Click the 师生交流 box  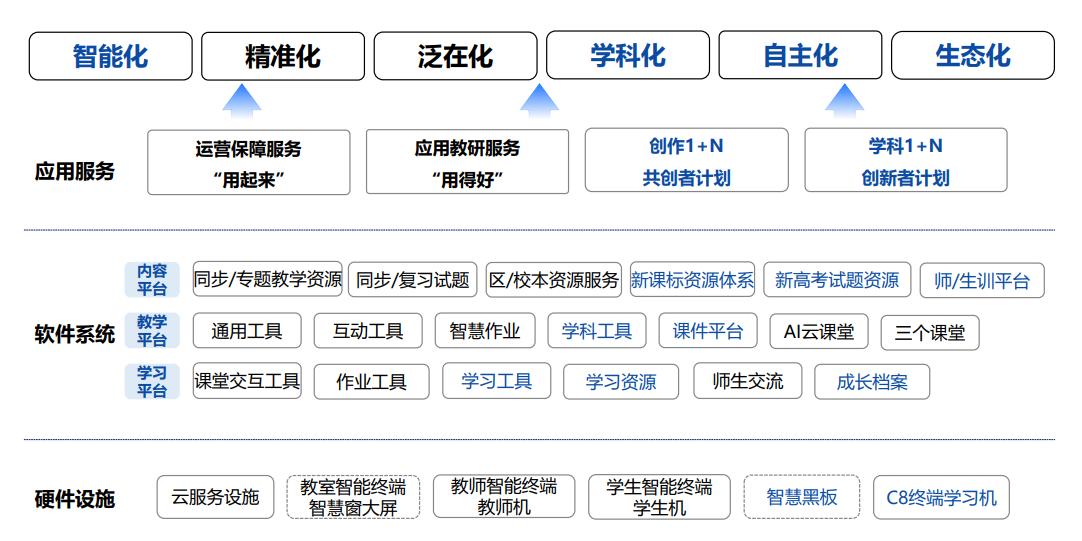click(748, 381)
